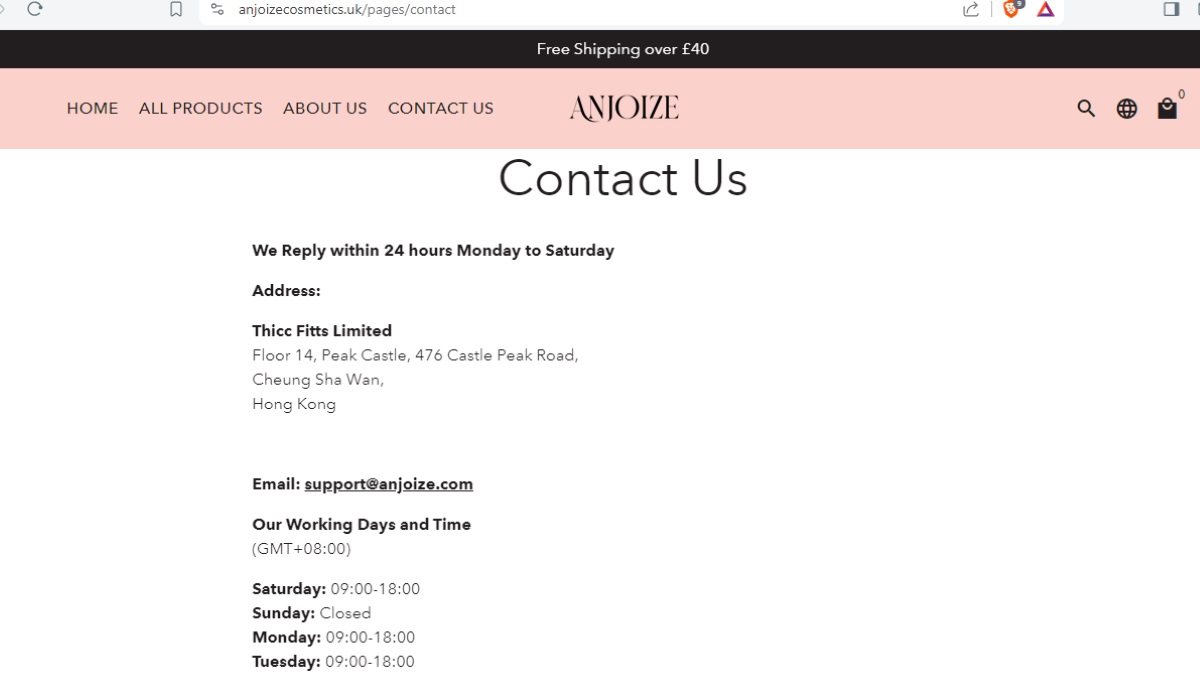
Task: Open the shopping bag cart icon
Action: click(1166, 110)
